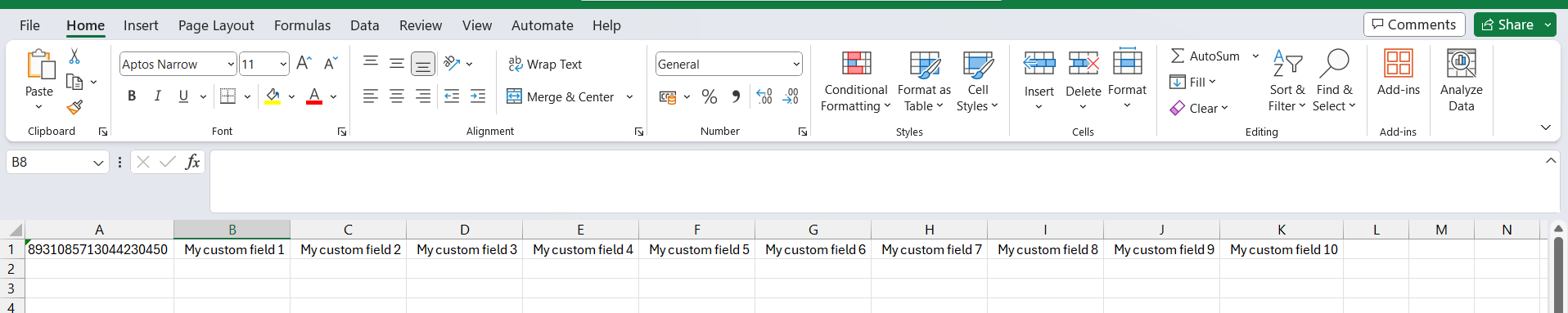Click the Accounting Number Format icon
Viewport: 1568px width, 313px height.
[668, 97]
